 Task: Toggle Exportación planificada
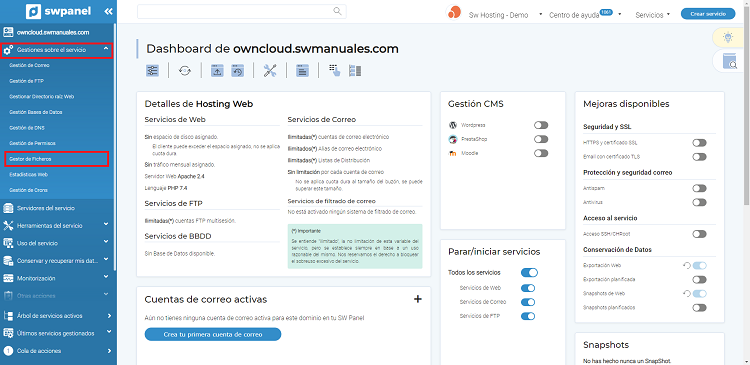tap(699, 279)
